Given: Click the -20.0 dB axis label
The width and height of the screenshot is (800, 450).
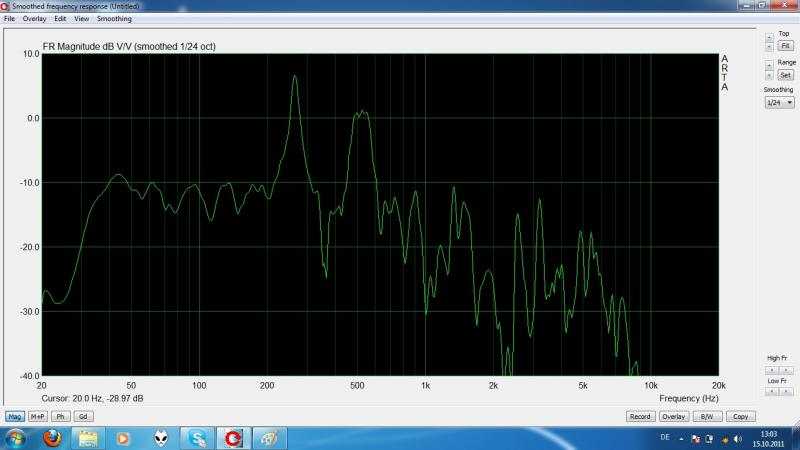Looking at the screenshot, I should coord(30,247).
